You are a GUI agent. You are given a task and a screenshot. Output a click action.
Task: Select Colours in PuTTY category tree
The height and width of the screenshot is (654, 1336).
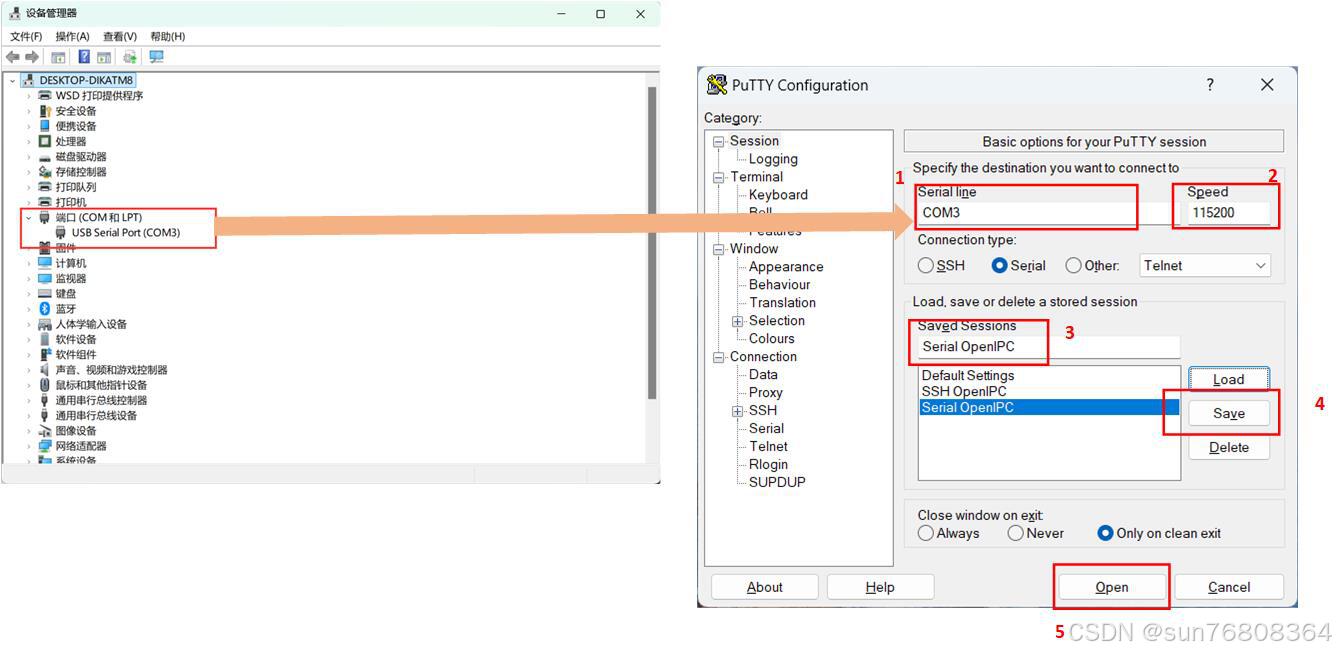(x=772, y=339)
